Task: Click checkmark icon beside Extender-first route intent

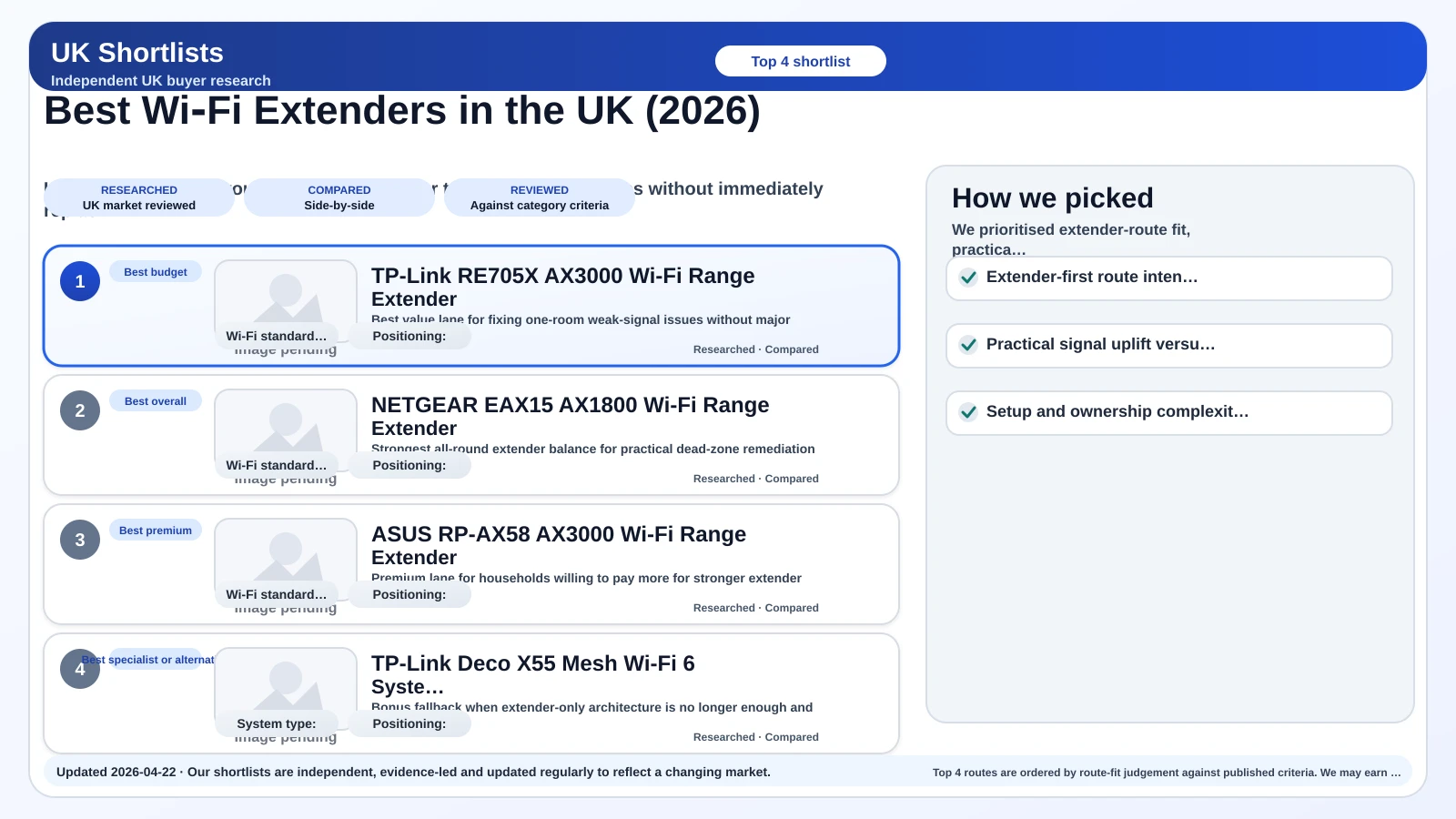Action: [x=968, y=278]
